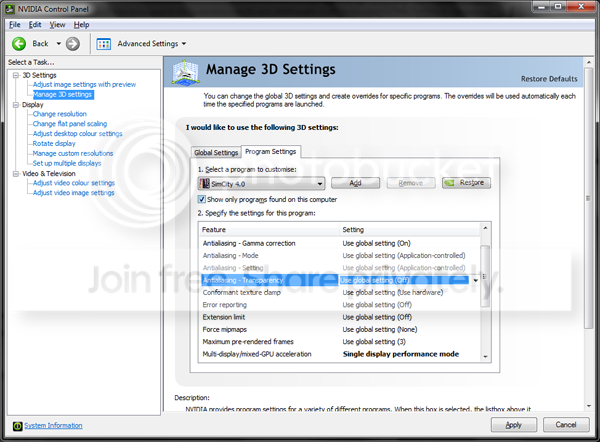Open the Back history dropdown arrow
This screenshot has width=600, height=442.
(59, 44)
